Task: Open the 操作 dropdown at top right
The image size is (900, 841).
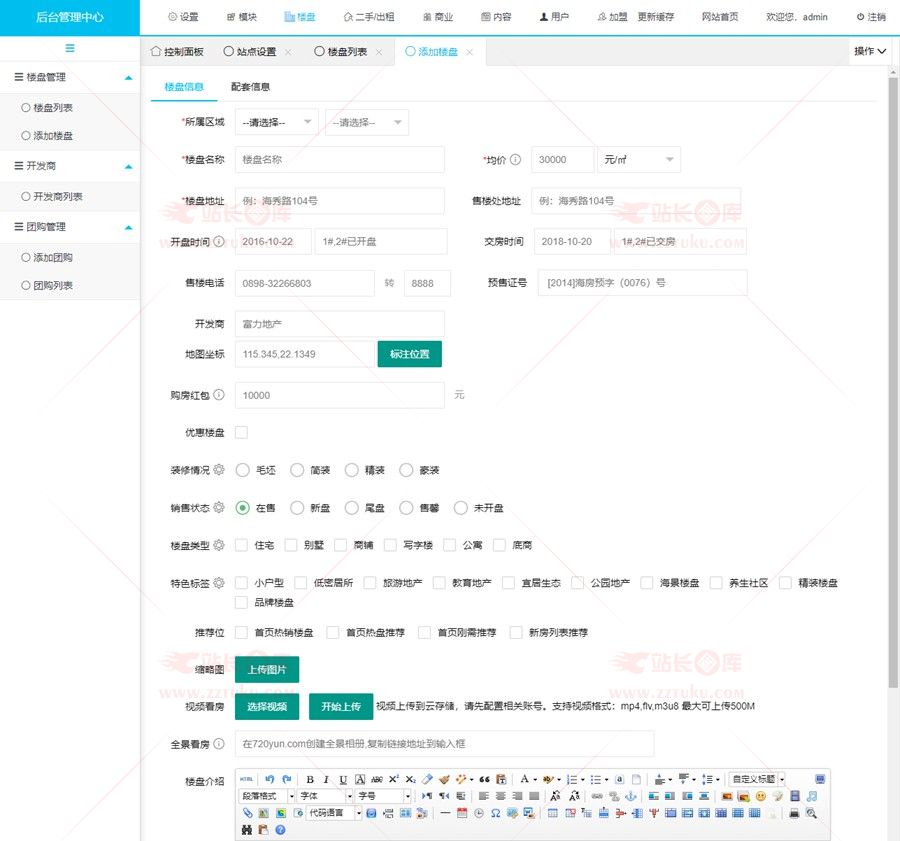Action: (x=869, y=51)
